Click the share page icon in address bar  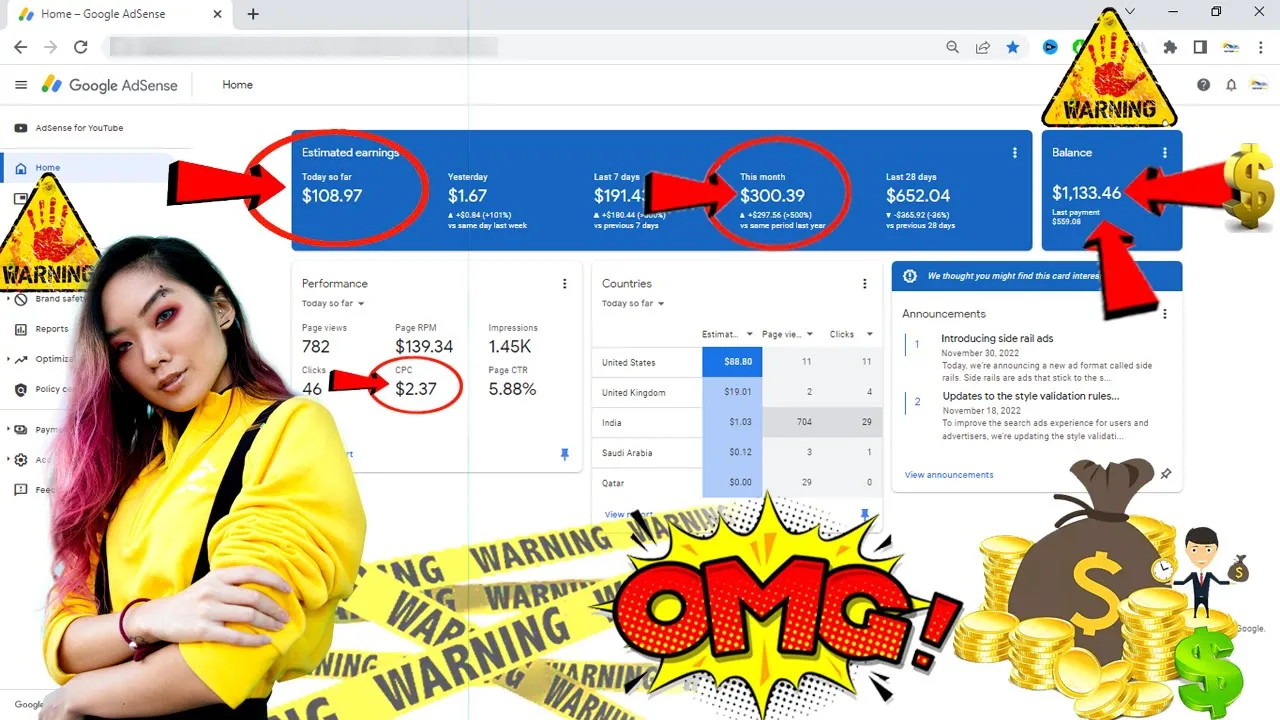click(x=983, y=47)
